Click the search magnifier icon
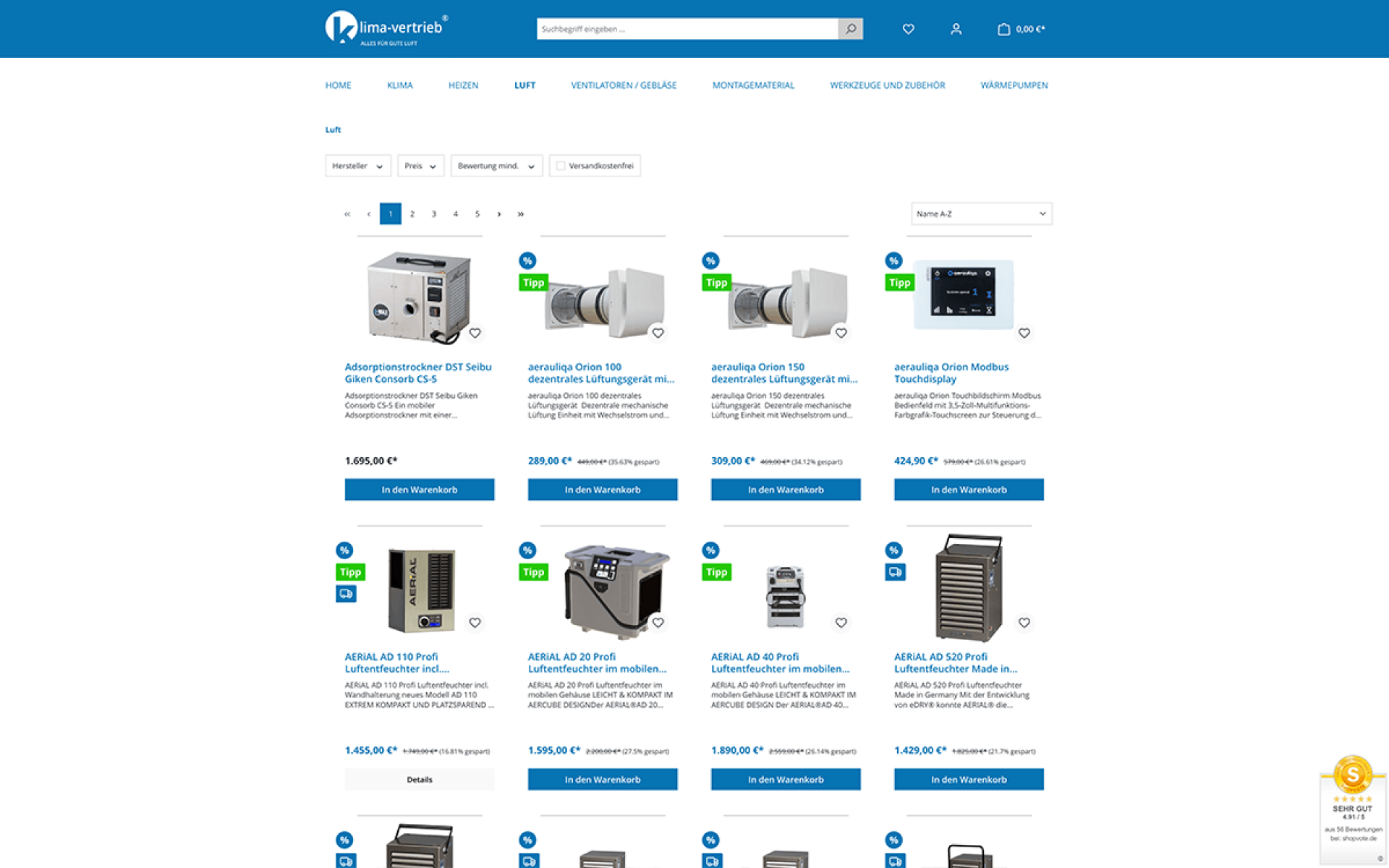Image resolution: width=1389 pixels, height=868 pixels. (x=851, y=29)
